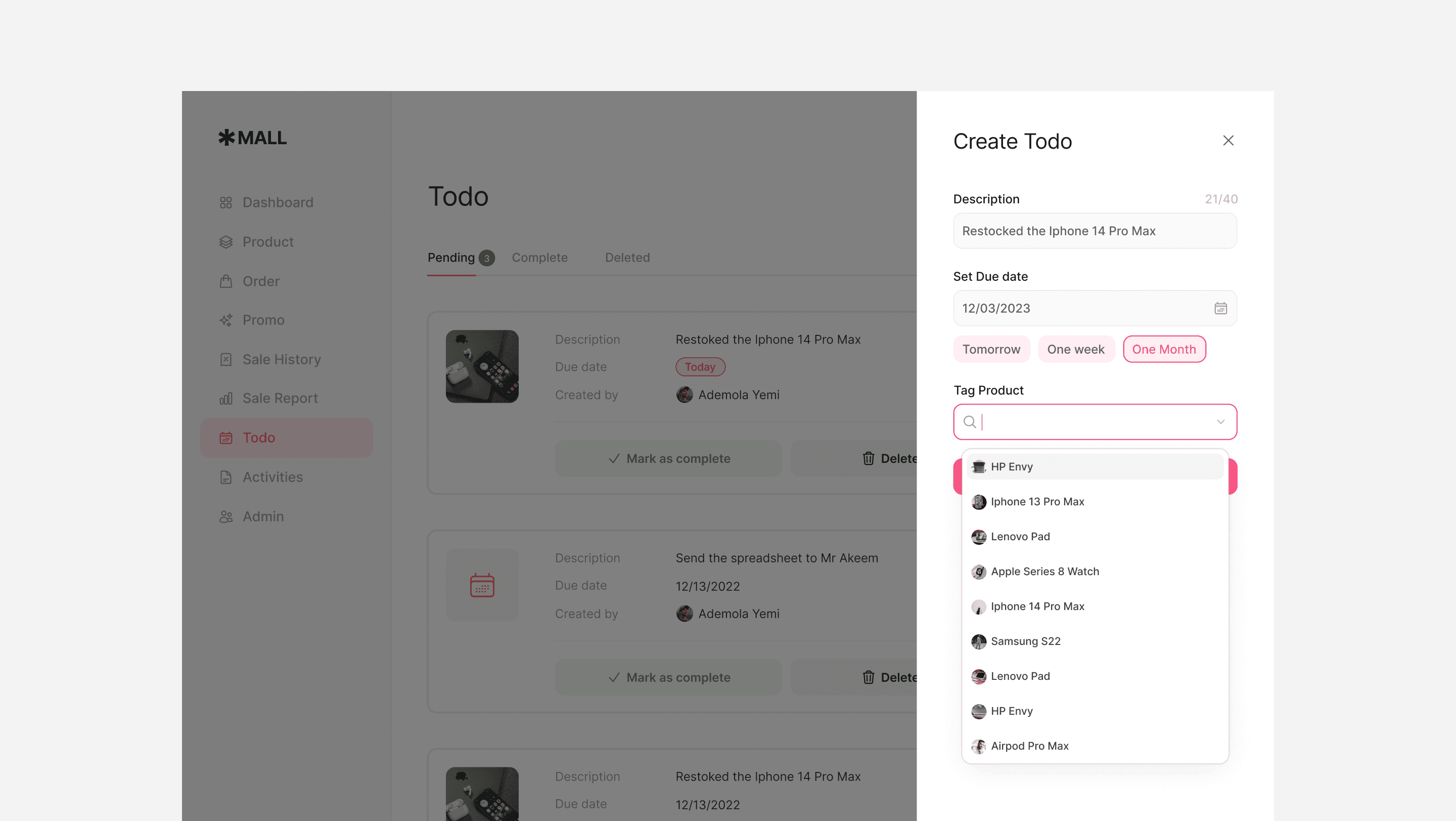The height and width of the screenshot is (821, 1456).
Task: Click the search icon in Tag Product
Action: click(x=969, y=422)
